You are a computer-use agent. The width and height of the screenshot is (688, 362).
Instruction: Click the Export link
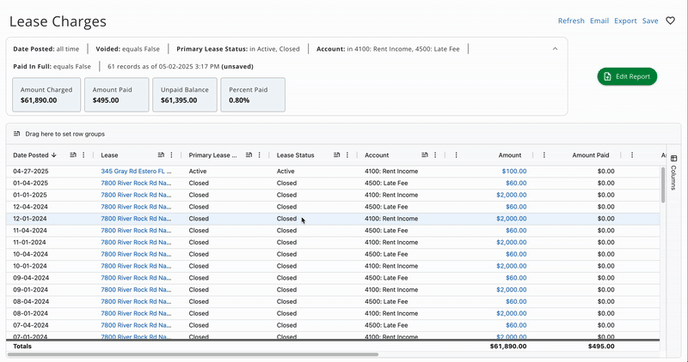[x=625, y=21]
